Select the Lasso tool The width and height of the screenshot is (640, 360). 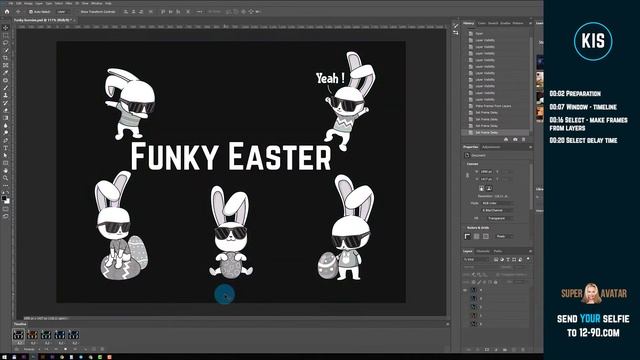point(6,42)
